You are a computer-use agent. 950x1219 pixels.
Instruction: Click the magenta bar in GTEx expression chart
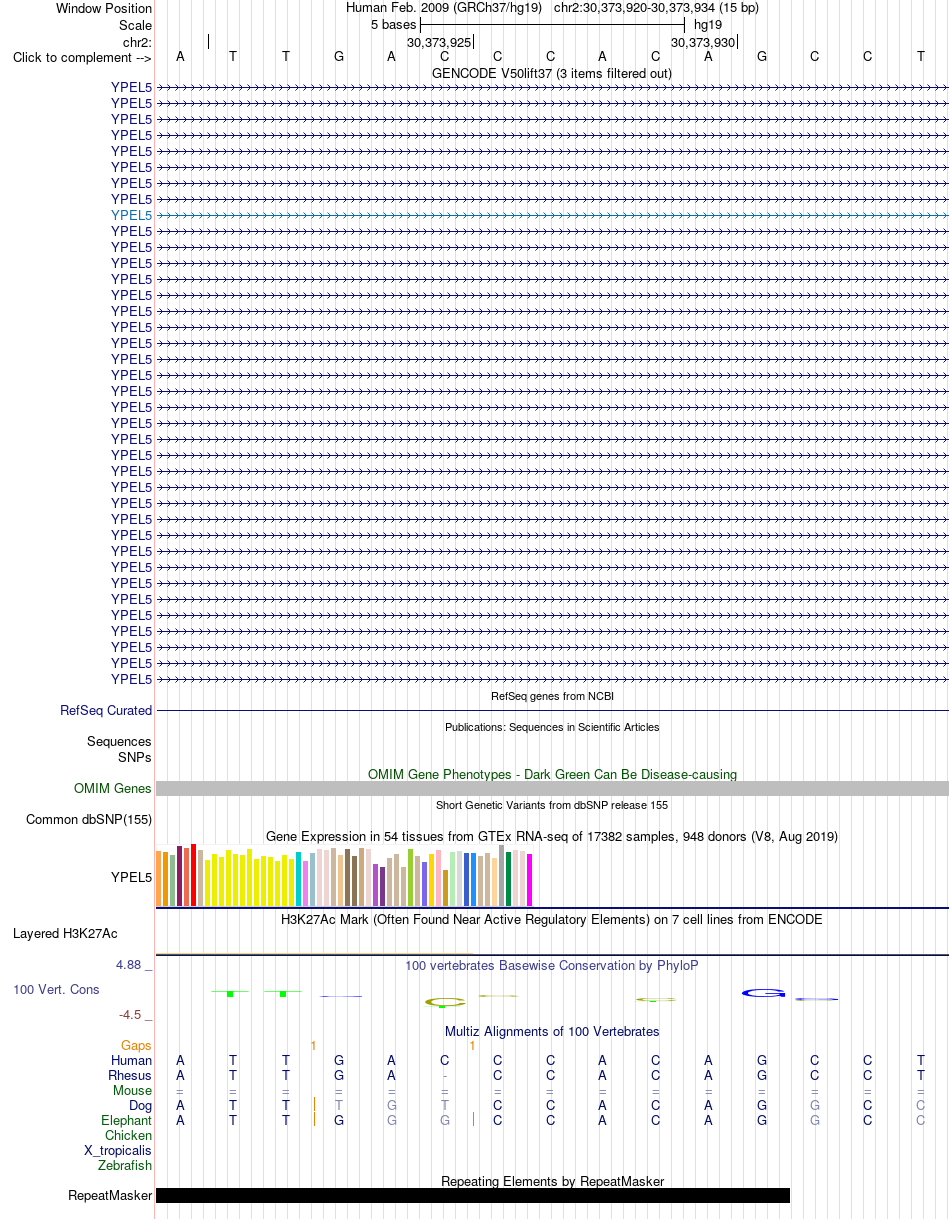(530, 880)
